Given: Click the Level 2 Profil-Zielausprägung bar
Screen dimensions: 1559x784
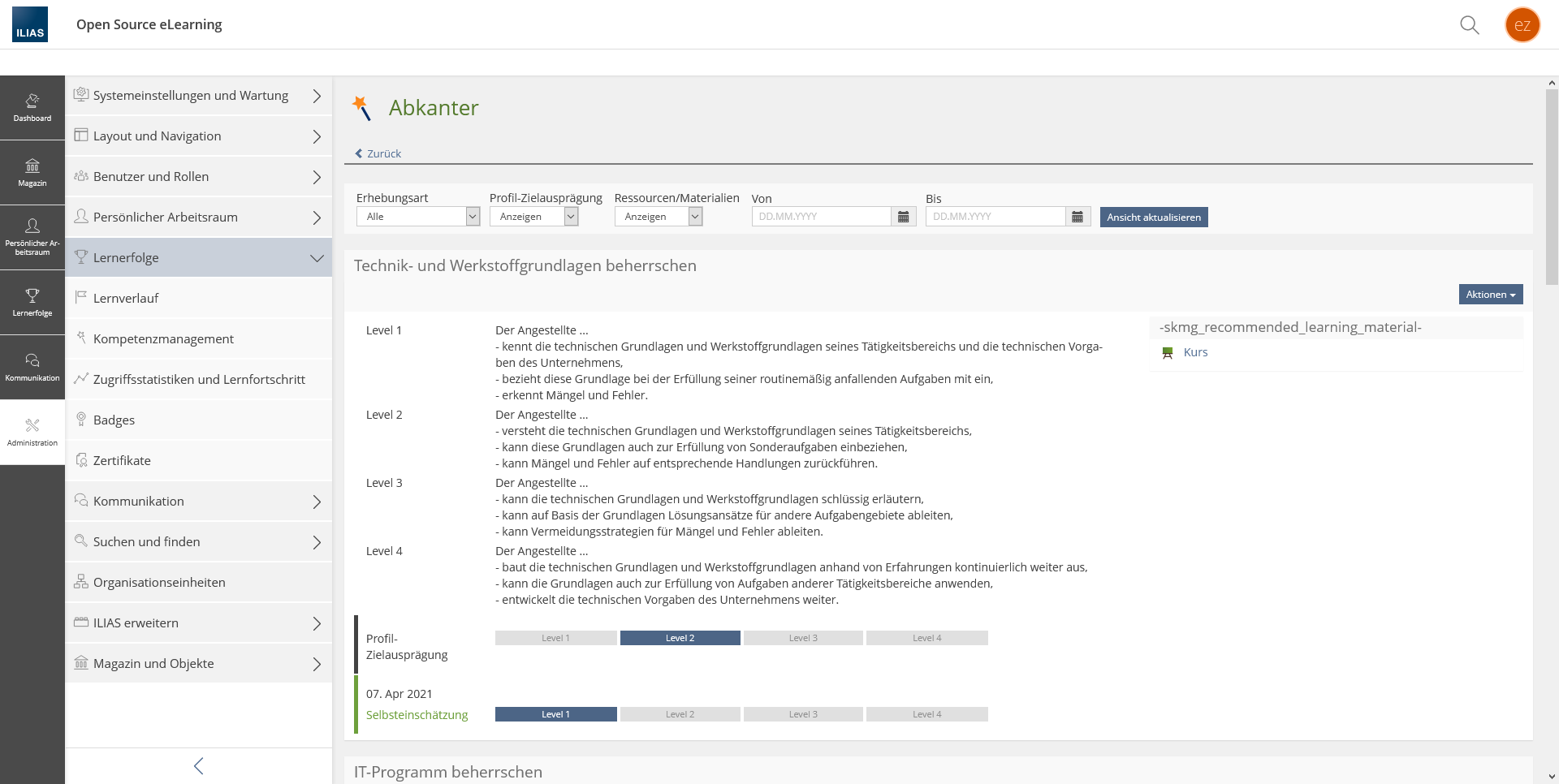Looking at the screenshot, I should coord(680,638).
